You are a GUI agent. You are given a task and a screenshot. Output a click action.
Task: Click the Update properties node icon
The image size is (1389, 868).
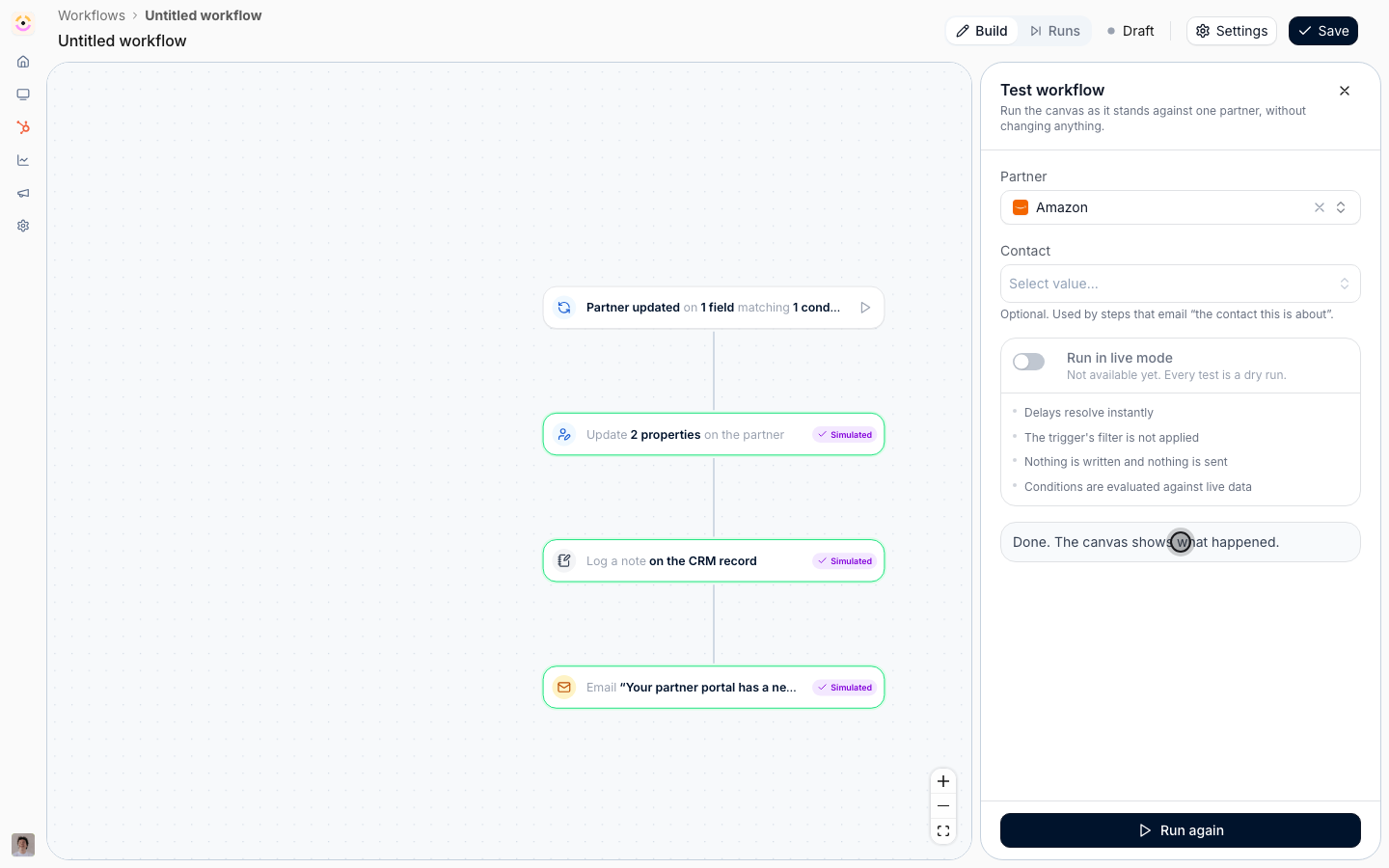pos(564,435)
